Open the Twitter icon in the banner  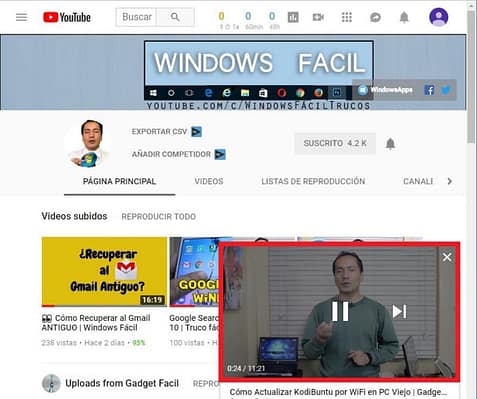coord(446,90)
